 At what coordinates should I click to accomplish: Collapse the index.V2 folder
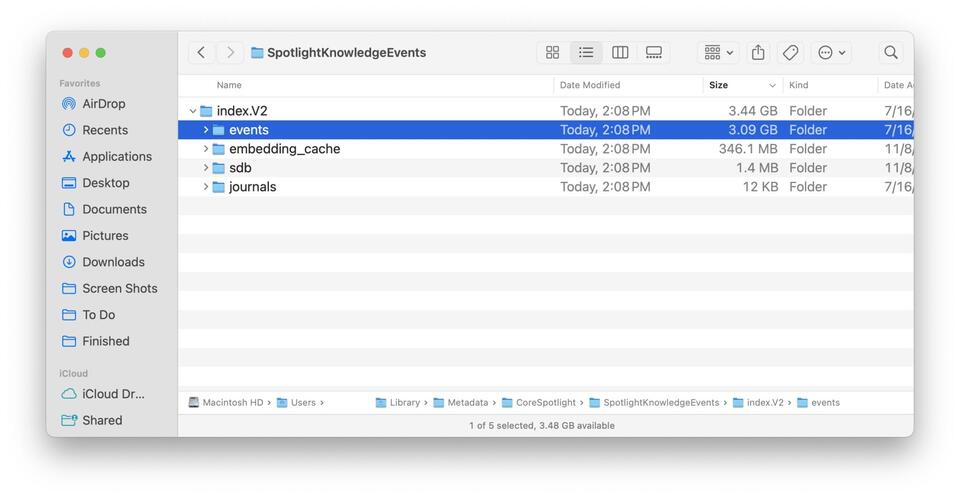coord(193,111)
